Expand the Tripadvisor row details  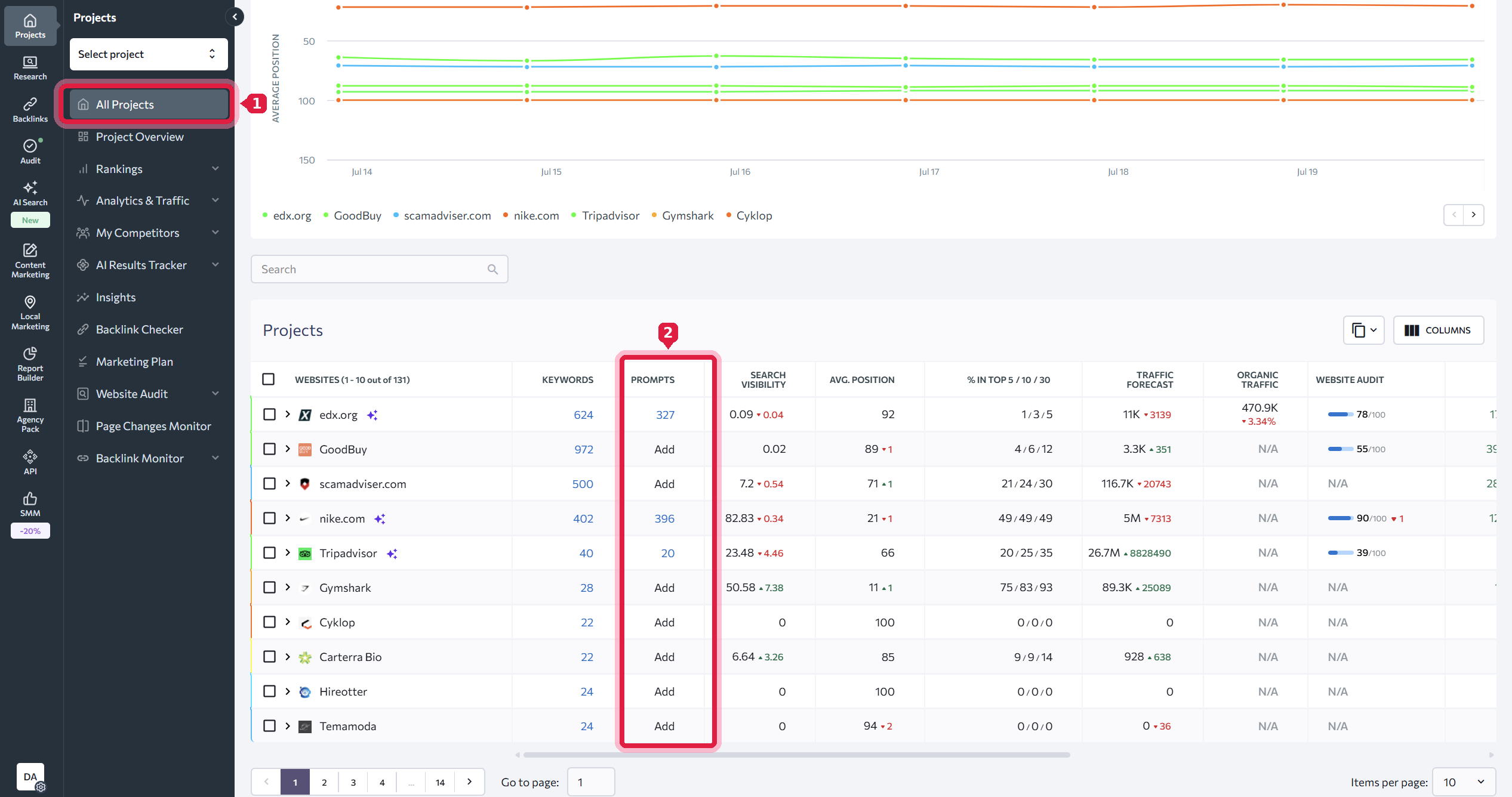coord(288,552)
